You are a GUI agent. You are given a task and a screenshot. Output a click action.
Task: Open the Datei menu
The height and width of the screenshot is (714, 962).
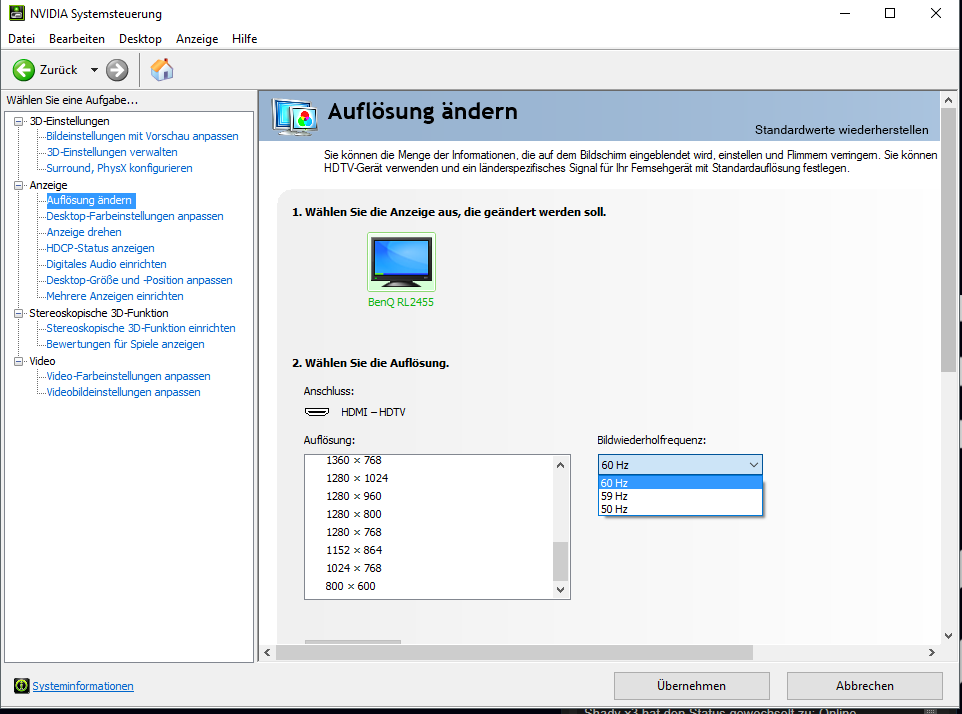pyautogui.click(x=21, y=39)
